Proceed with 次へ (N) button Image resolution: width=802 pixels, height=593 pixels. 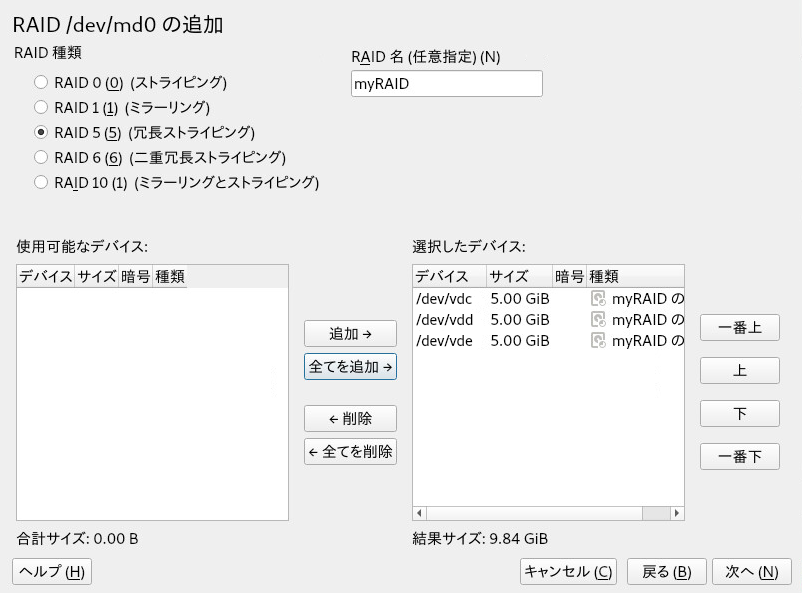pyautogui.click(x=751, y=571)
